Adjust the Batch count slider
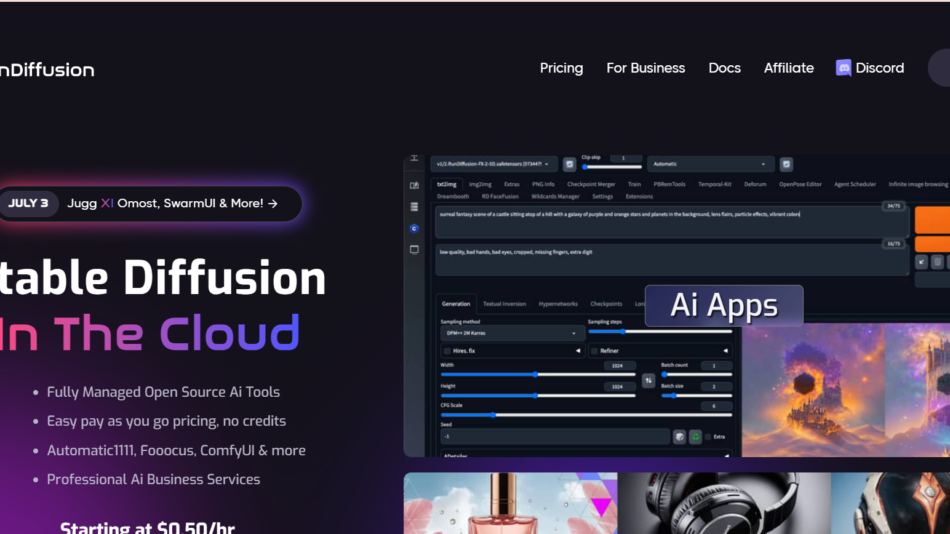The image size is (950, 534). point(696,375)
